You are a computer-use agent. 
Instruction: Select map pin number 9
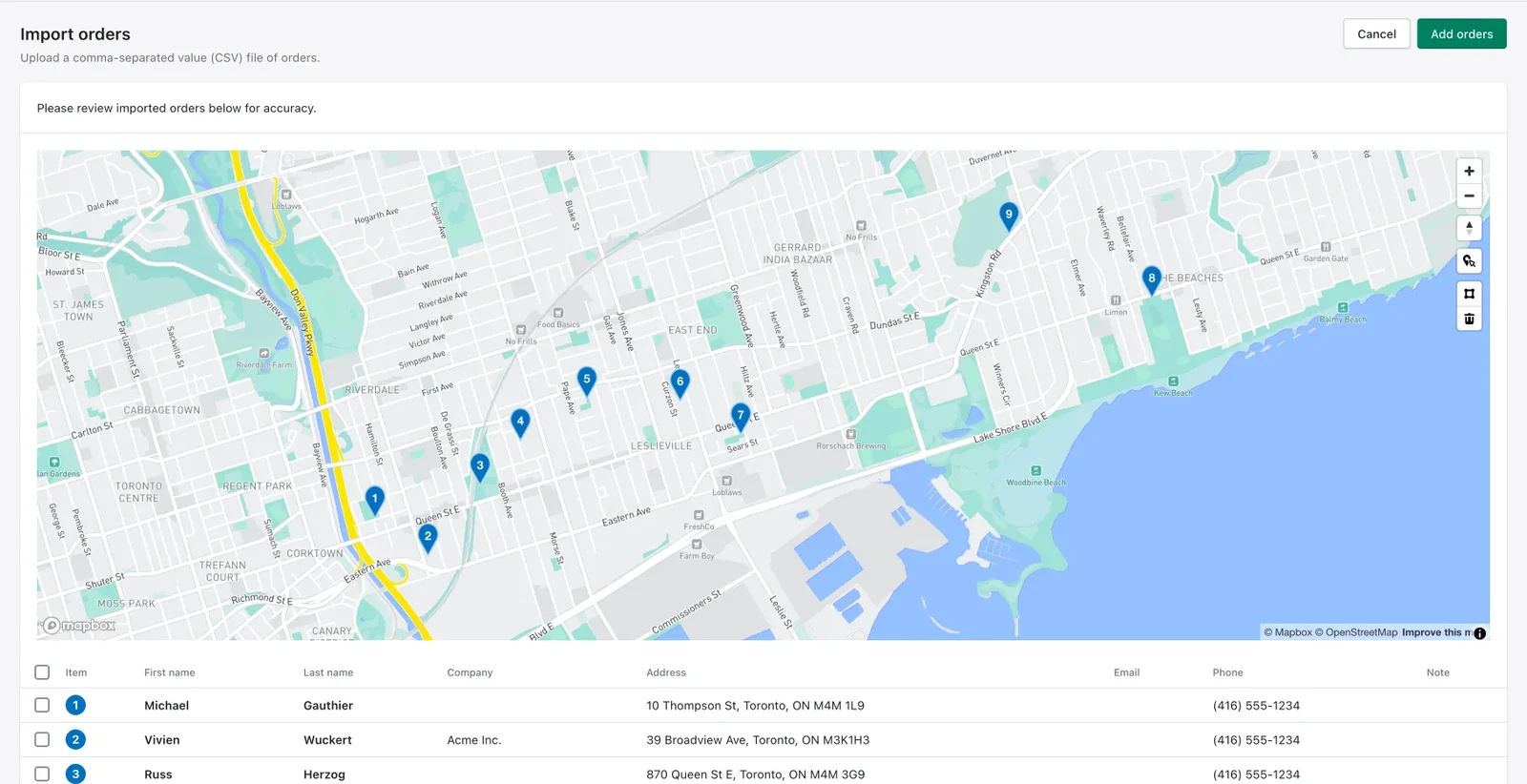pos(1009,217)
